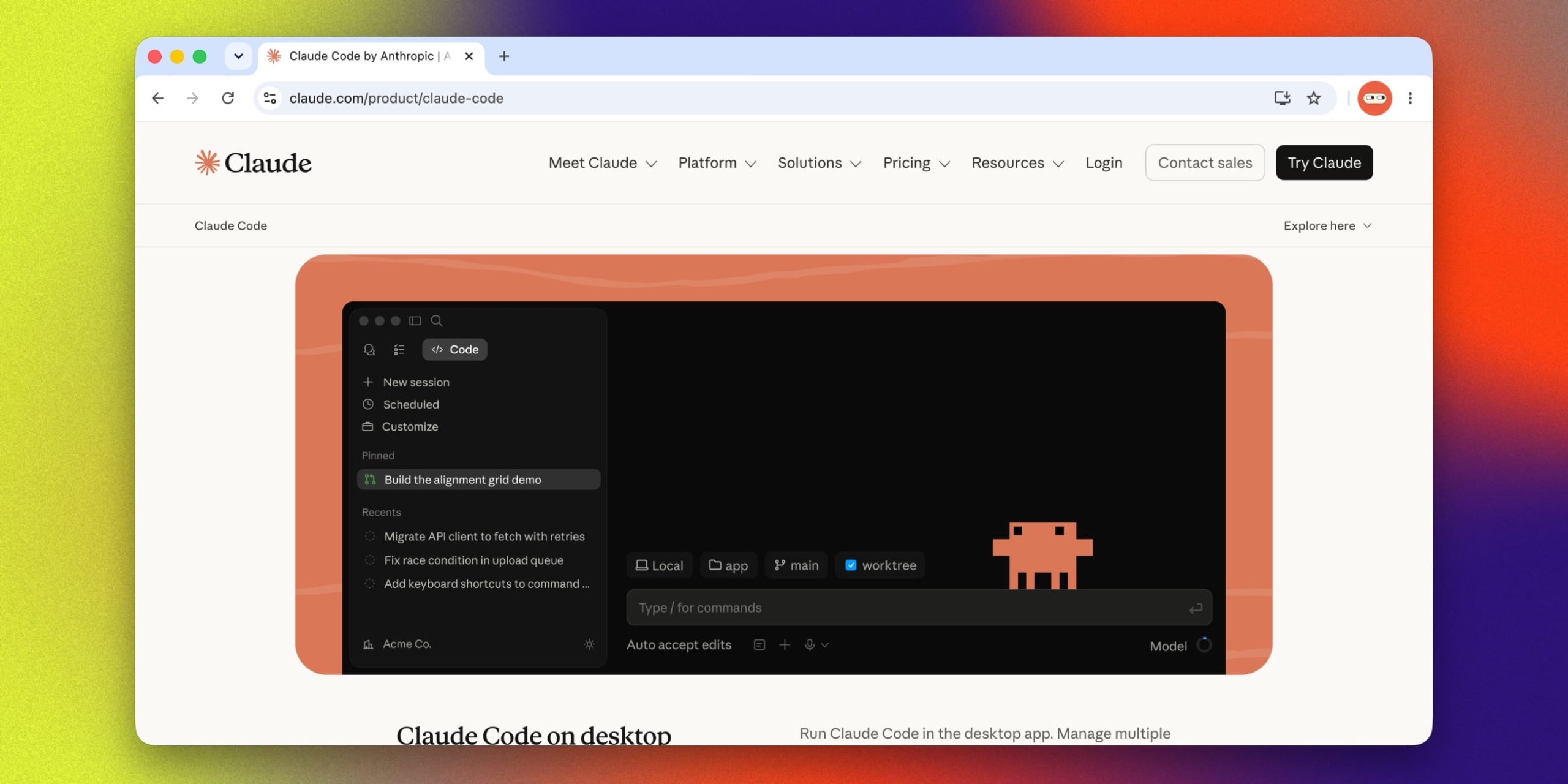The image size is (1568, 784).
Task: Open Fix race condition in upload queue
Action: pos(464,560)
